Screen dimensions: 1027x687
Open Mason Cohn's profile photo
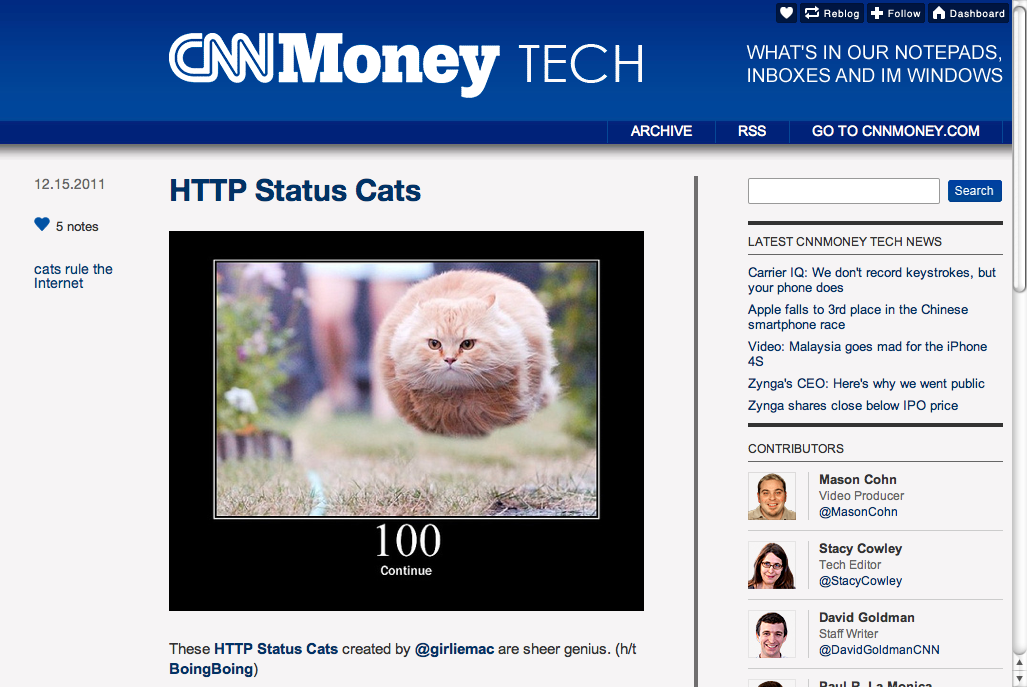click(x=772, y=496)
